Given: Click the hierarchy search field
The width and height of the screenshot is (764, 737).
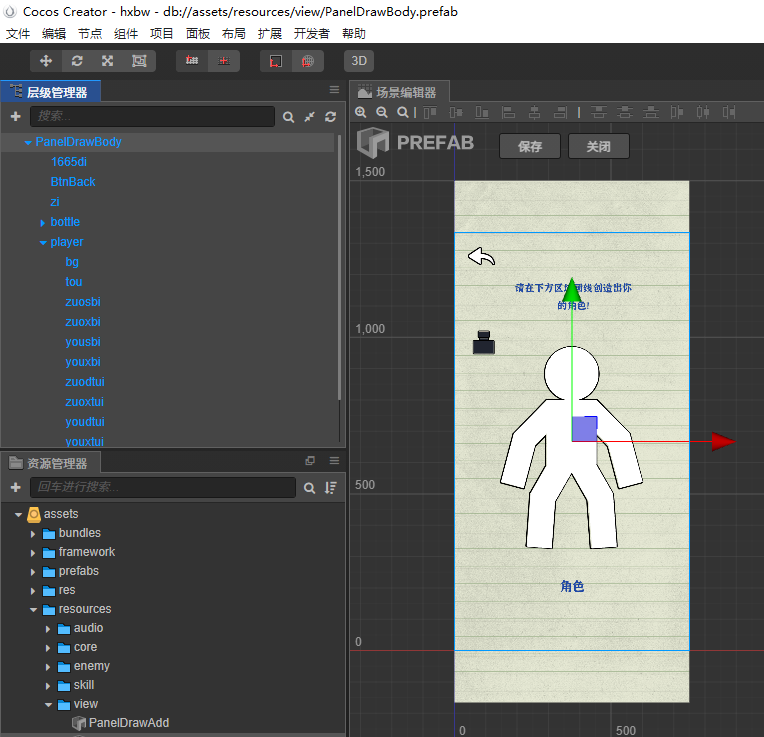Looking at the screenshot, I should click(x=153, y=116).
